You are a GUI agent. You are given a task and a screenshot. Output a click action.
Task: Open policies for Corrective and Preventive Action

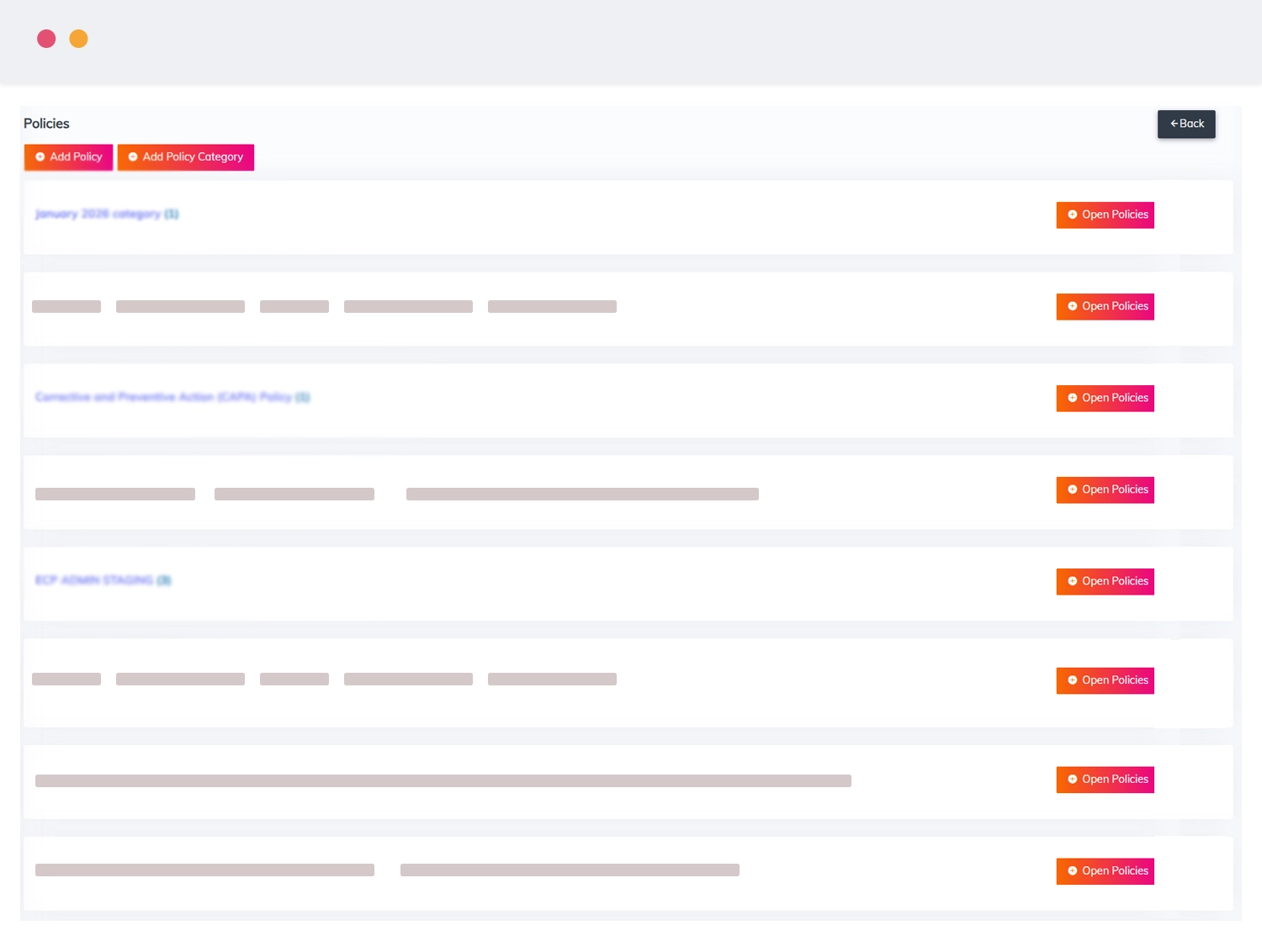tap(1105, 399)
